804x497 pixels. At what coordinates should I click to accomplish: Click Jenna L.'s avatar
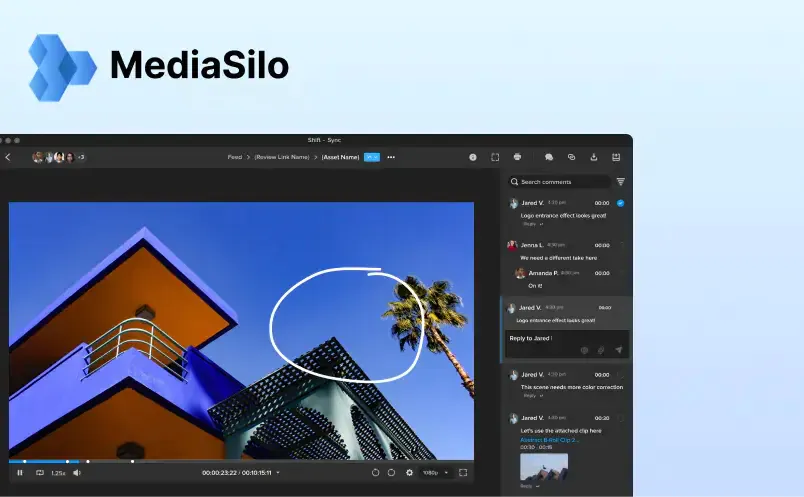(x=512, y=245)
